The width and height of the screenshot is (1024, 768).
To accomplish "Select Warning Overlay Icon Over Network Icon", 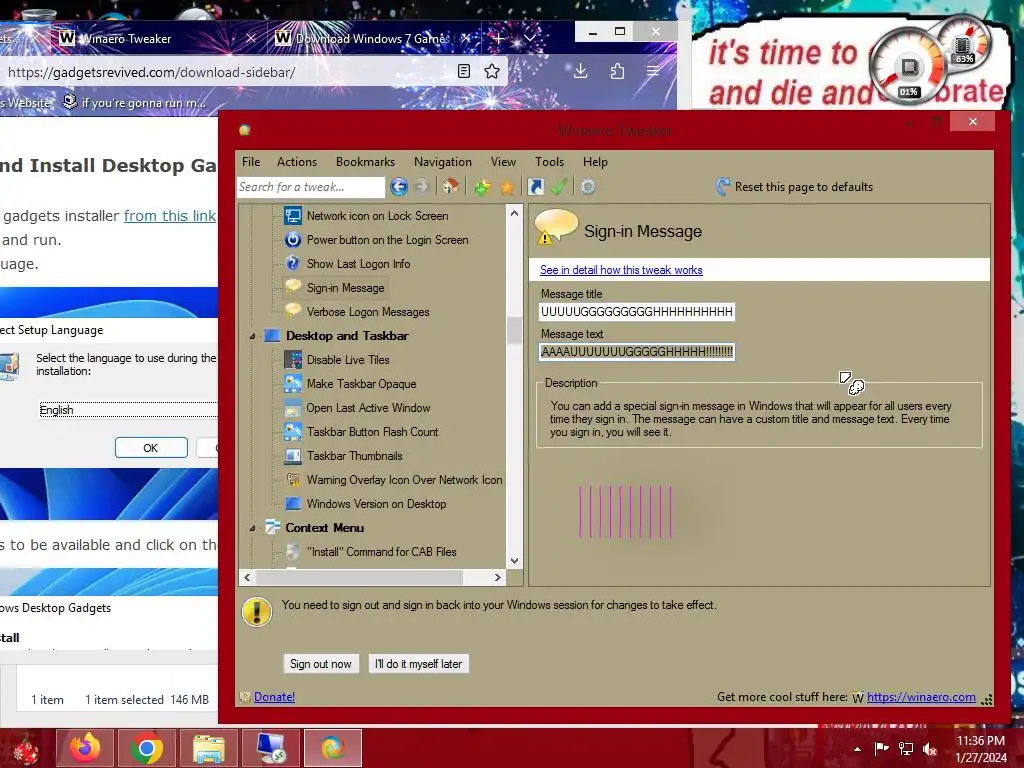I will tap(404, 480).
